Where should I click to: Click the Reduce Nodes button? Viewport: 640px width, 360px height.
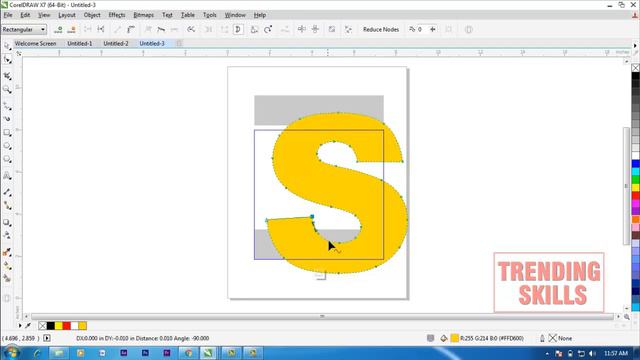(381, 29)
